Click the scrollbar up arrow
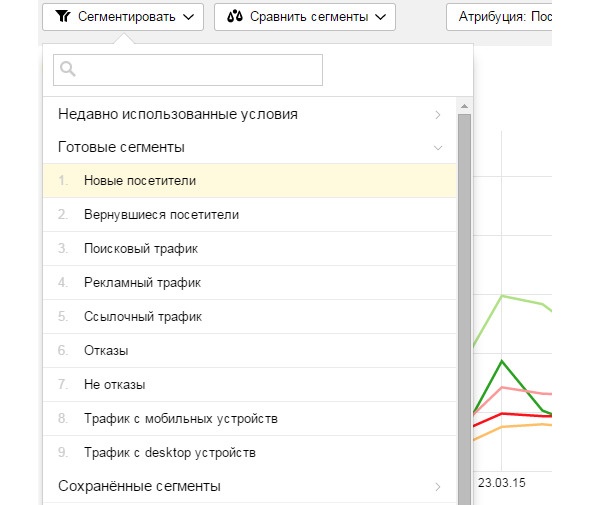 [464, 107]
